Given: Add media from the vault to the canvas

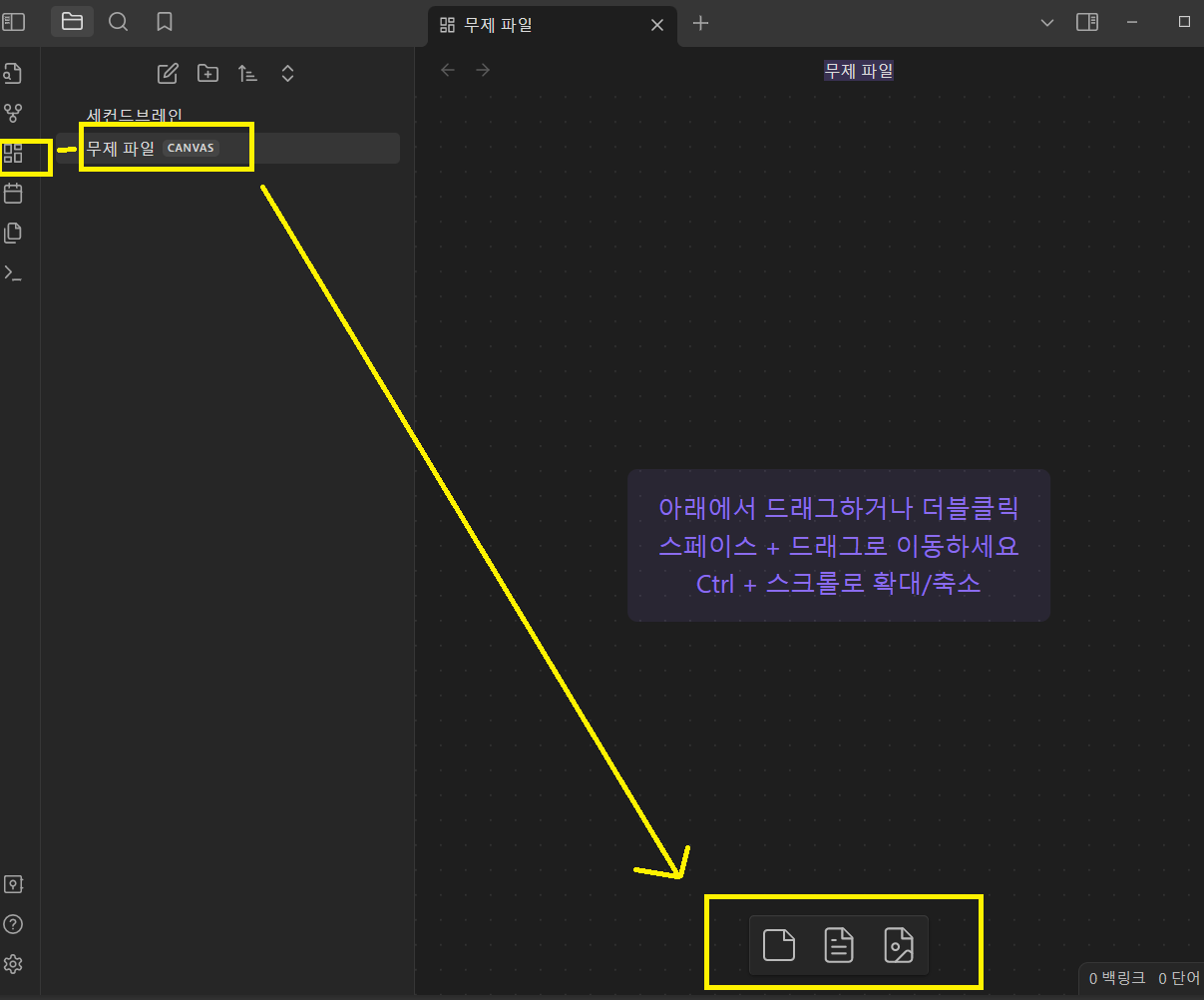Looking at the screenshot, I should (899, 944).
